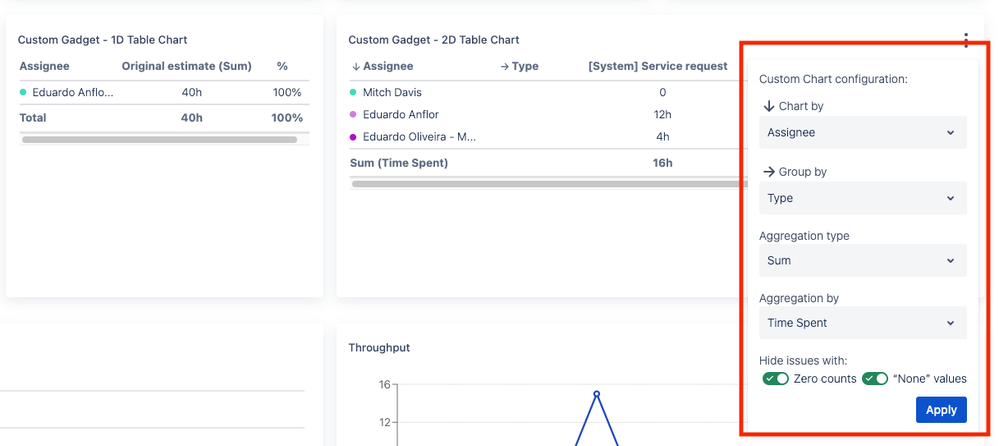Click the 0 value for Mitch Davis
Image resolution: width=999 pixels, height=446 pixels.
(663, 92)
